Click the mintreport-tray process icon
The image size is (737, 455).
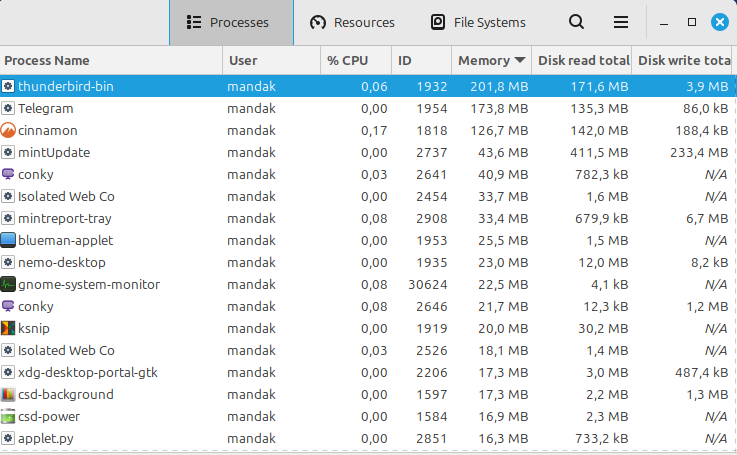[8, 218]
